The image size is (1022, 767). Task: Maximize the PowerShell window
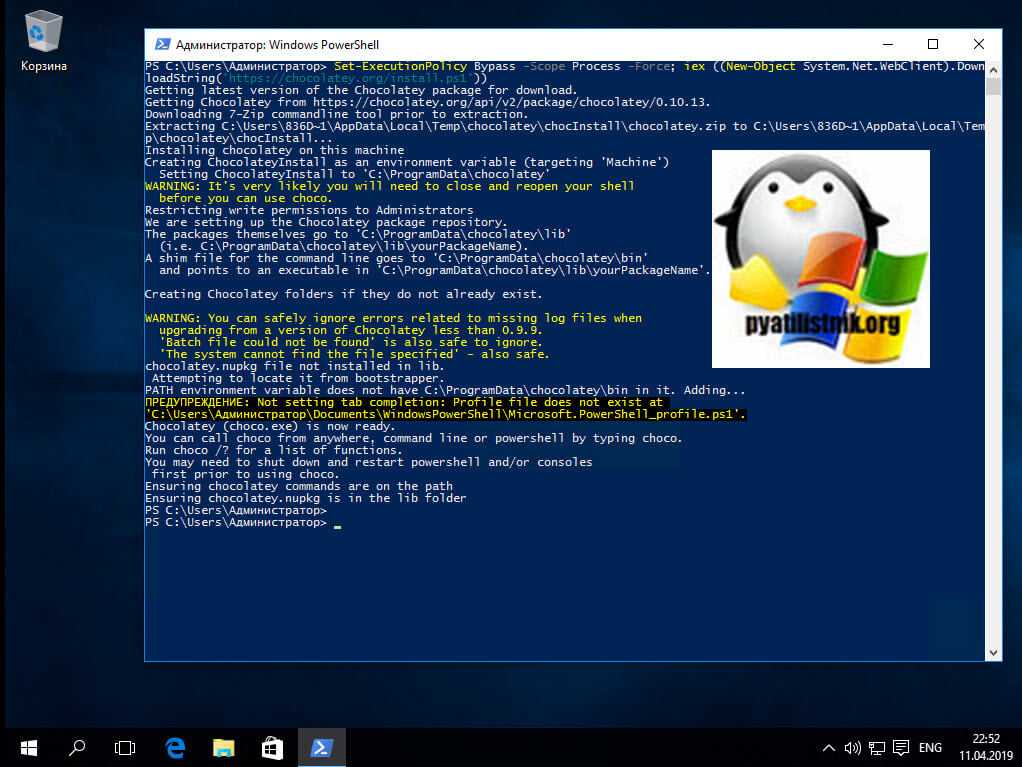[932, 44]
